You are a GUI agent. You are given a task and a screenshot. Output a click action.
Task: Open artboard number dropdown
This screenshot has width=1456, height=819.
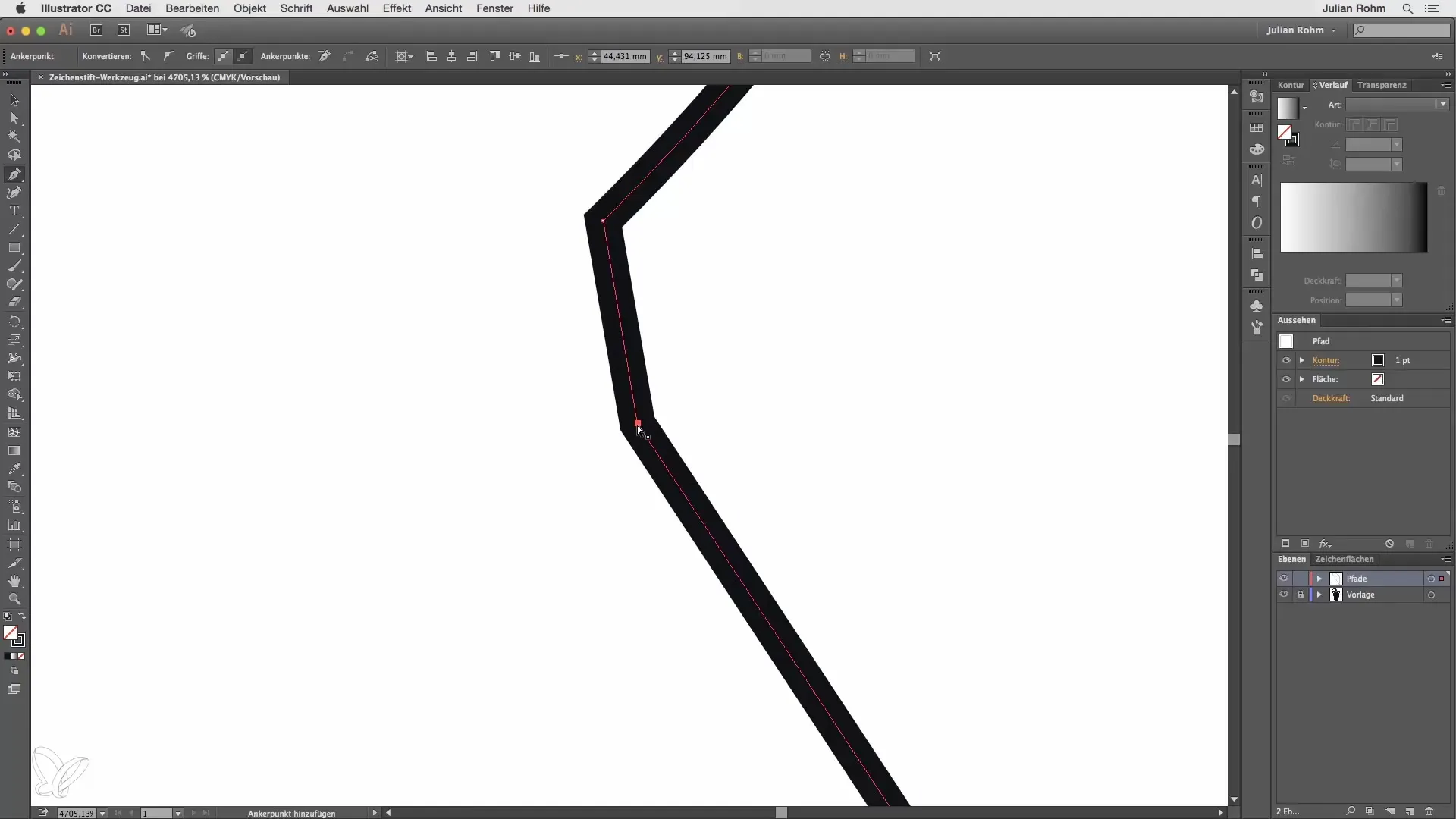[x=178, y=813]
